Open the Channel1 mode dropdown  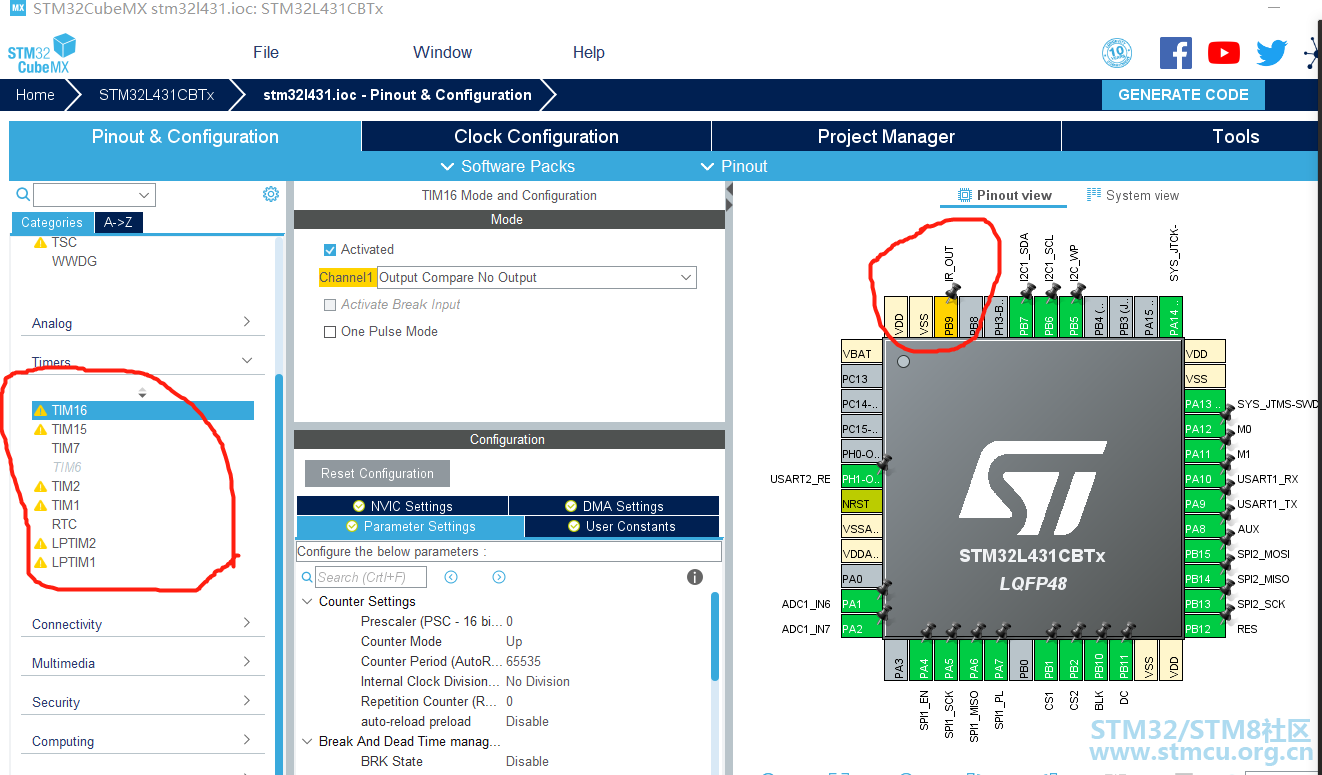537,277
